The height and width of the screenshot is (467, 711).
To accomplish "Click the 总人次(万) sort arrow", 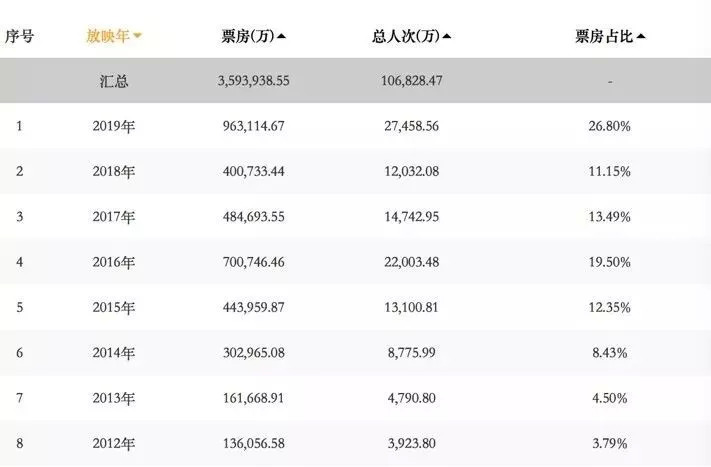I will pyautogui.click(x=447, y=37).
